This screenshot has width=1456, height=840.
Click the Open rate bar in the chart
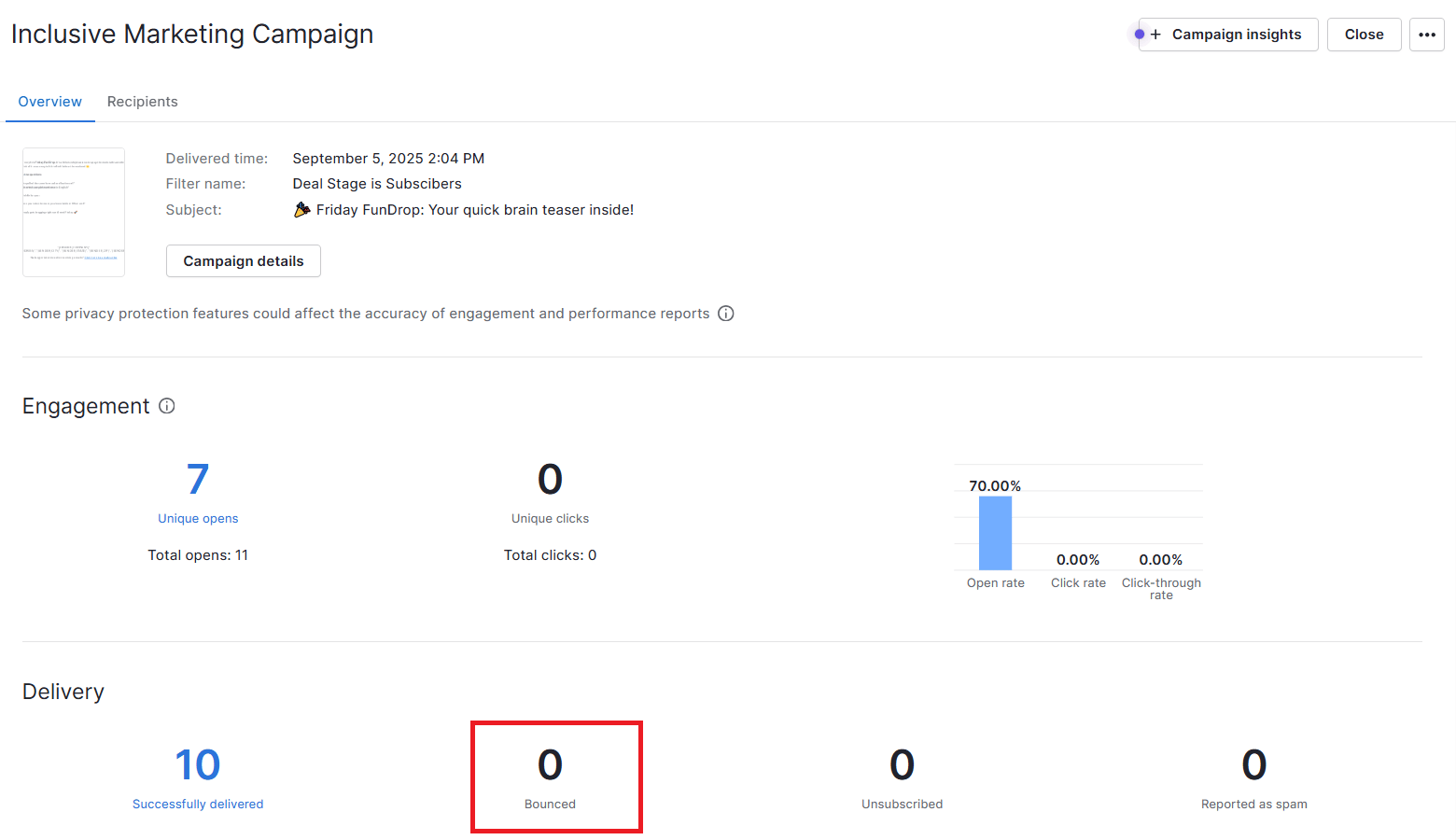(995, 534)
